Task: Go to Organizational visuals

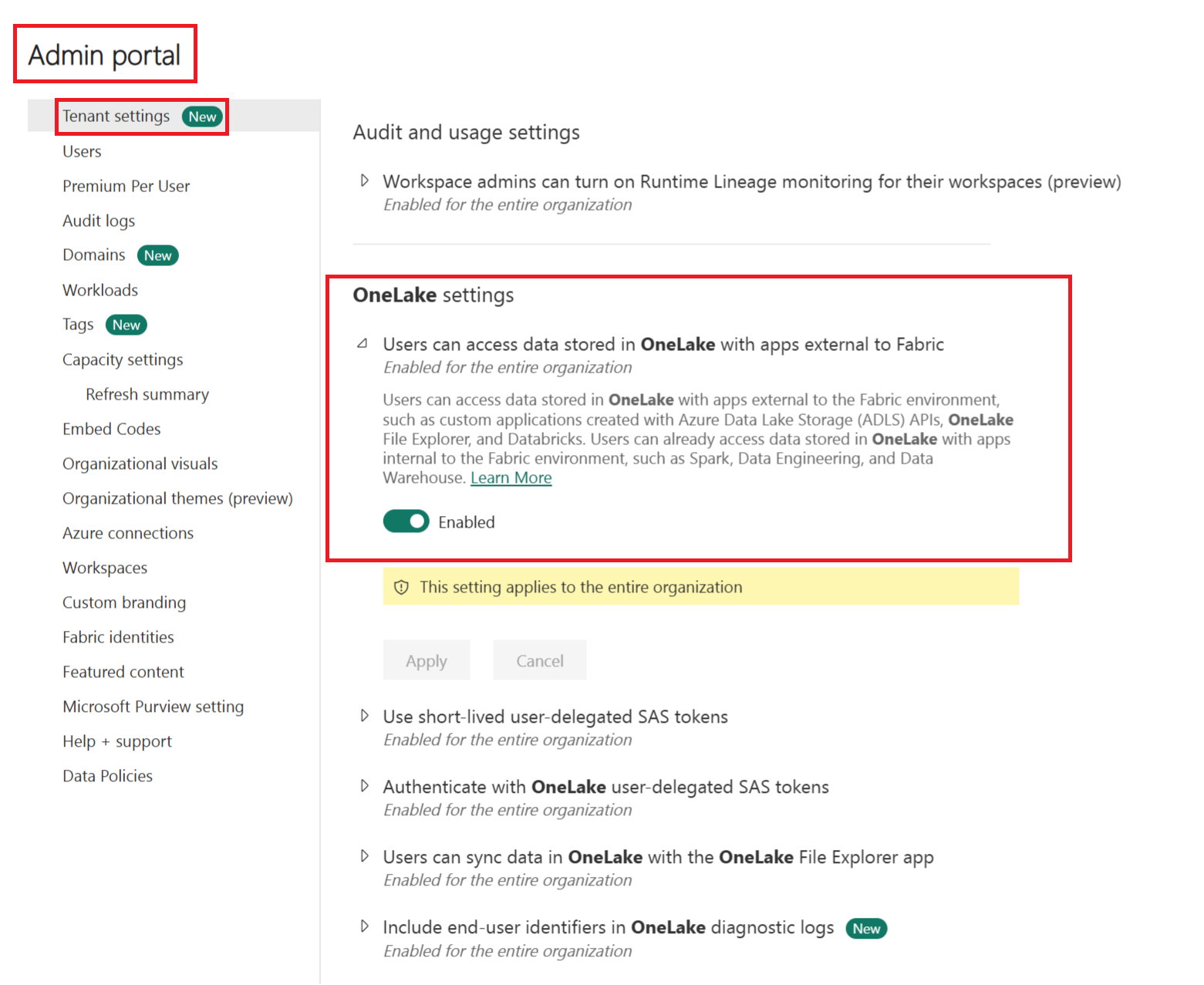Action: click(x=140, y=464)
